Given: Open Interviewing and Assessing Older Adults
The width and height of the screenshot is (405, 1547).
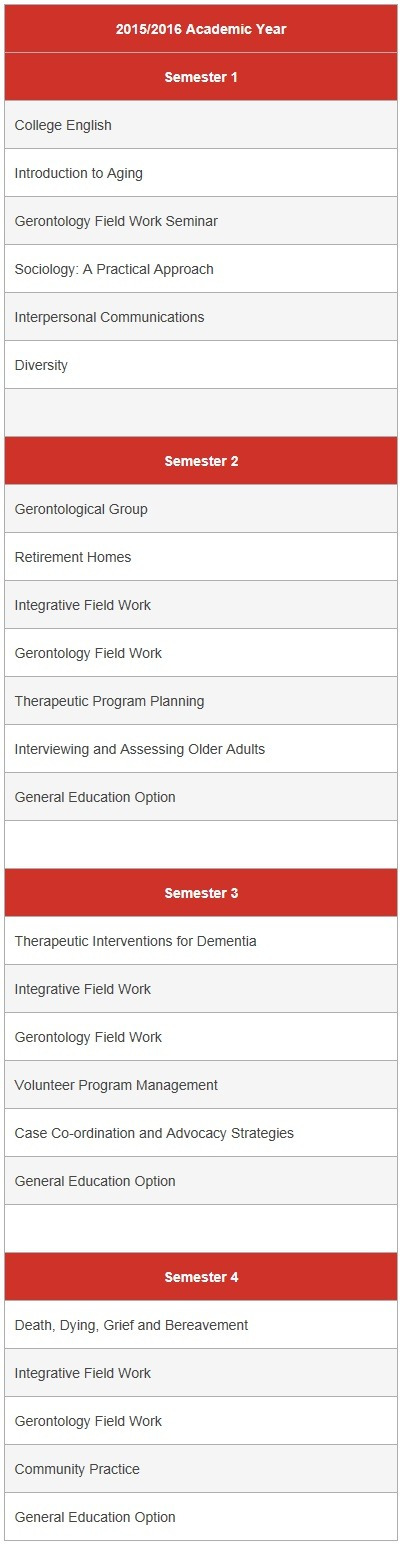Looking at the screenshot, I should (201, 749).
